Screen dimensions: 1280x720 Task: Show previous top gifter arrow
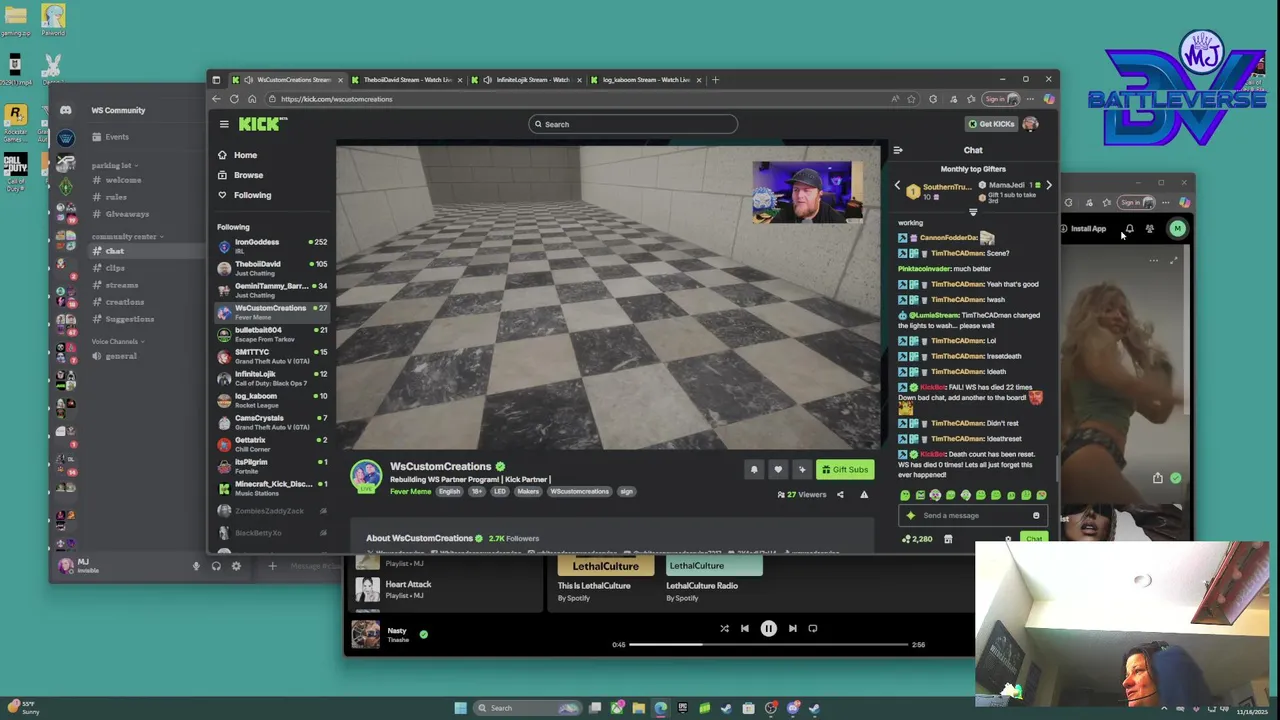[897, 186]
